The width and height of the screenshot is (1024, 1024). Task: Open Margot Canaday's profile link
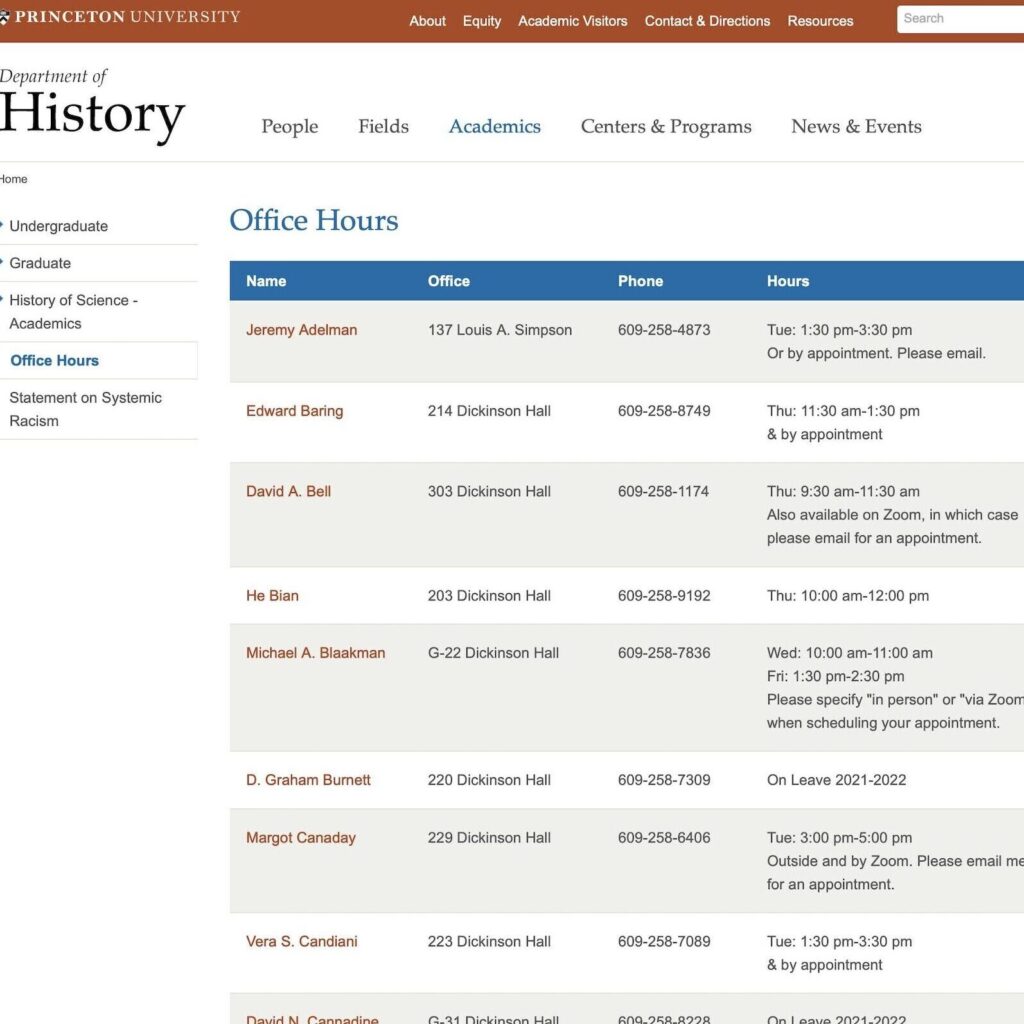click(x=300, y=837)
